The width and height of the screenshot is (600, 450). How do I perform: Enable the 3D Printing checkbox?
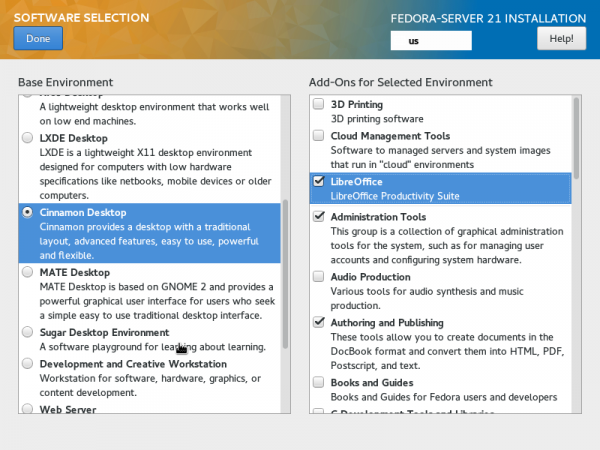tap(318, 104)
